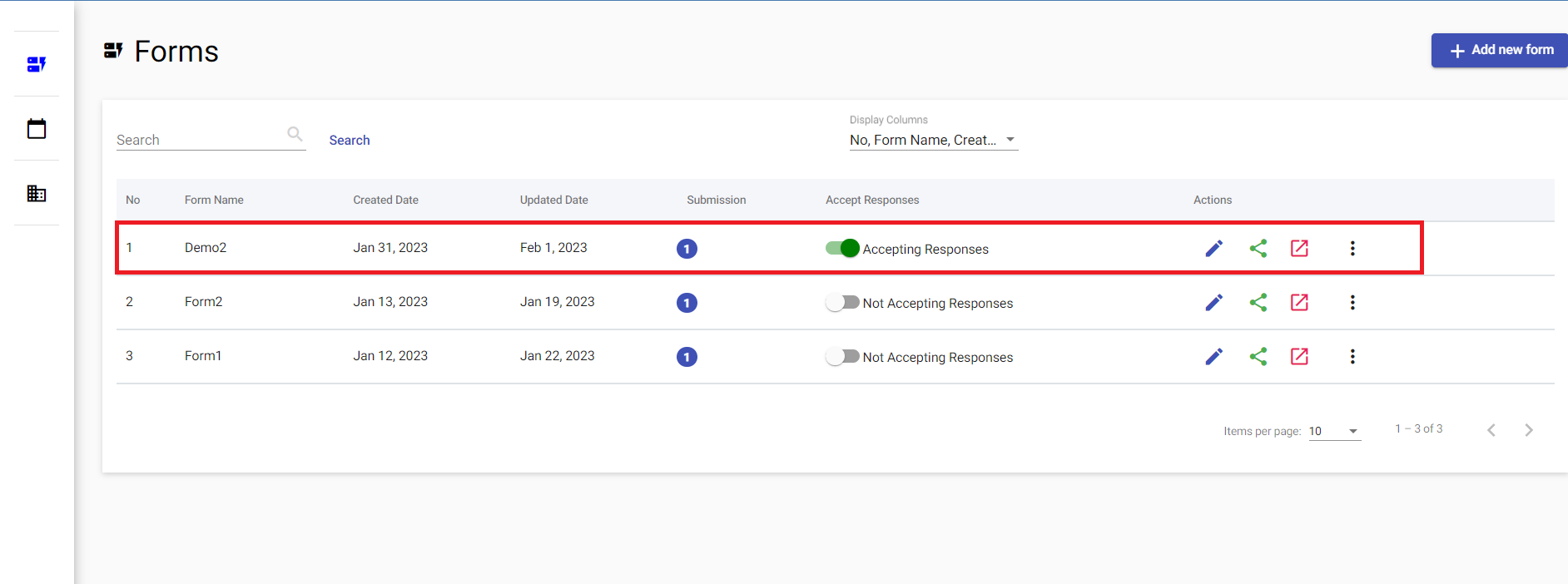Open more options for Form1 row
The height and width of the screenshot is (584, 1568).
1352,356
